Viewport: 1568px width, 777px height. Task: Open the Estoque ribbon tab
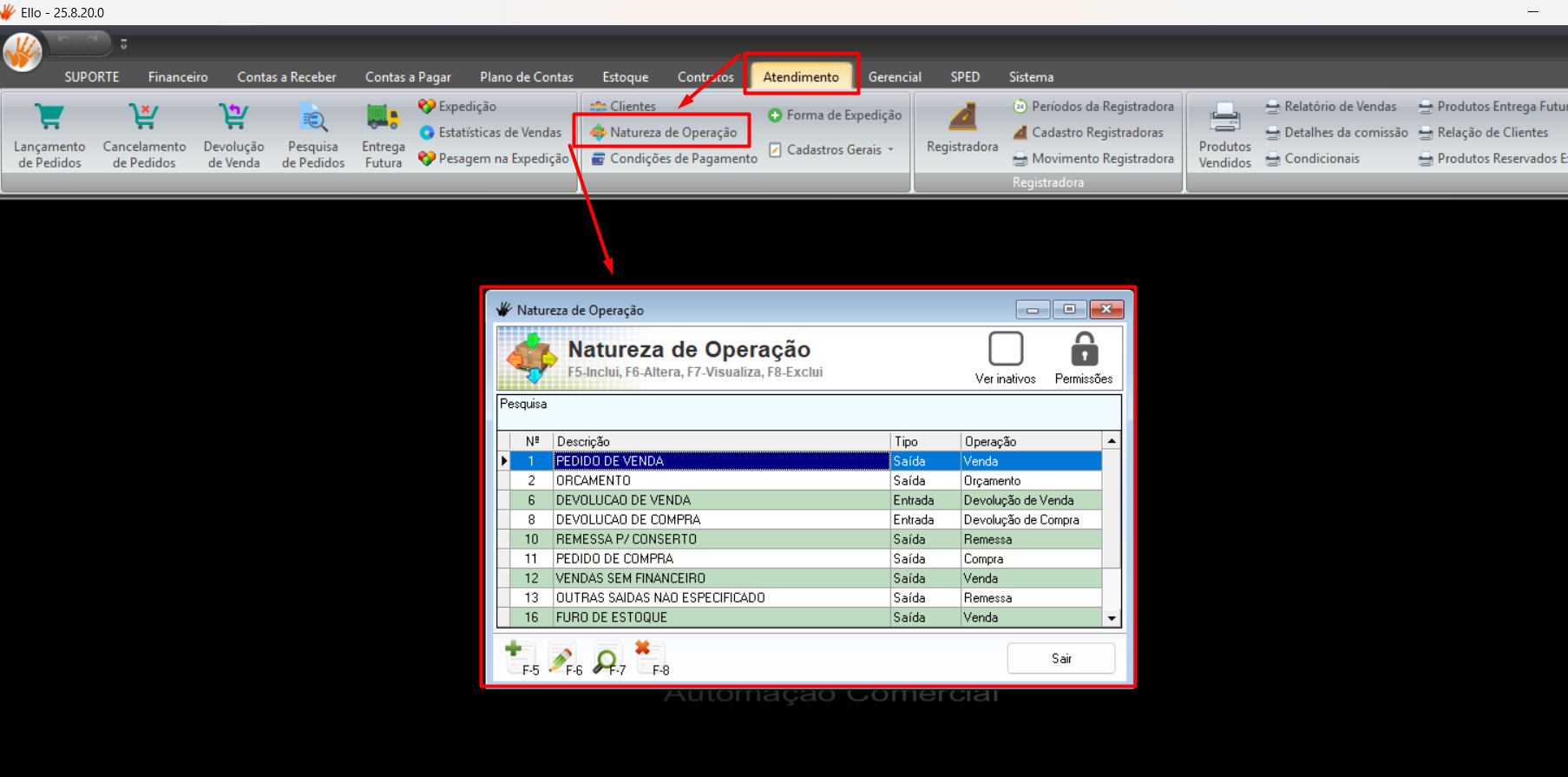625,77
